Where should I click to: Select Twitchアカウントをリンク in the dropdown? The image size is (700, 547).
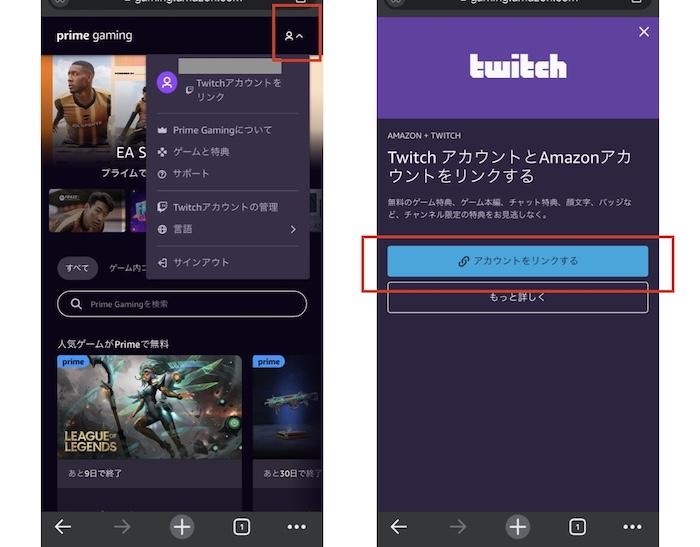tap(238, 90)
